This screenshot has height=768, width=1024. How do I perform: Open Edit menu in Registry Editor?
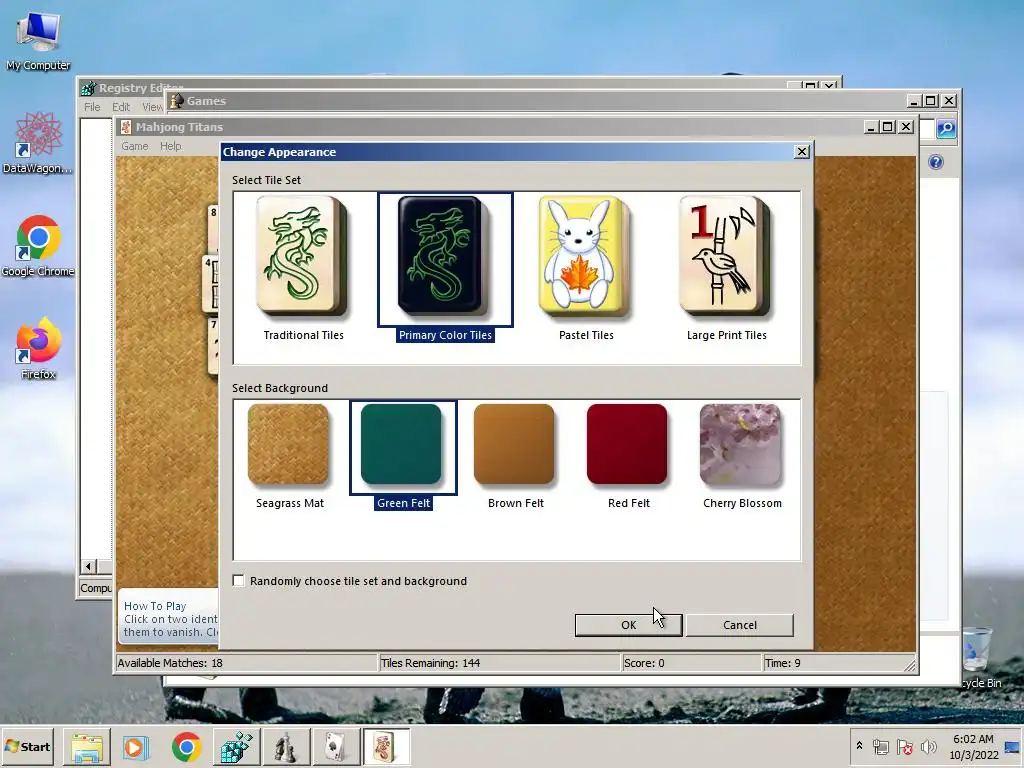(121, 107)
